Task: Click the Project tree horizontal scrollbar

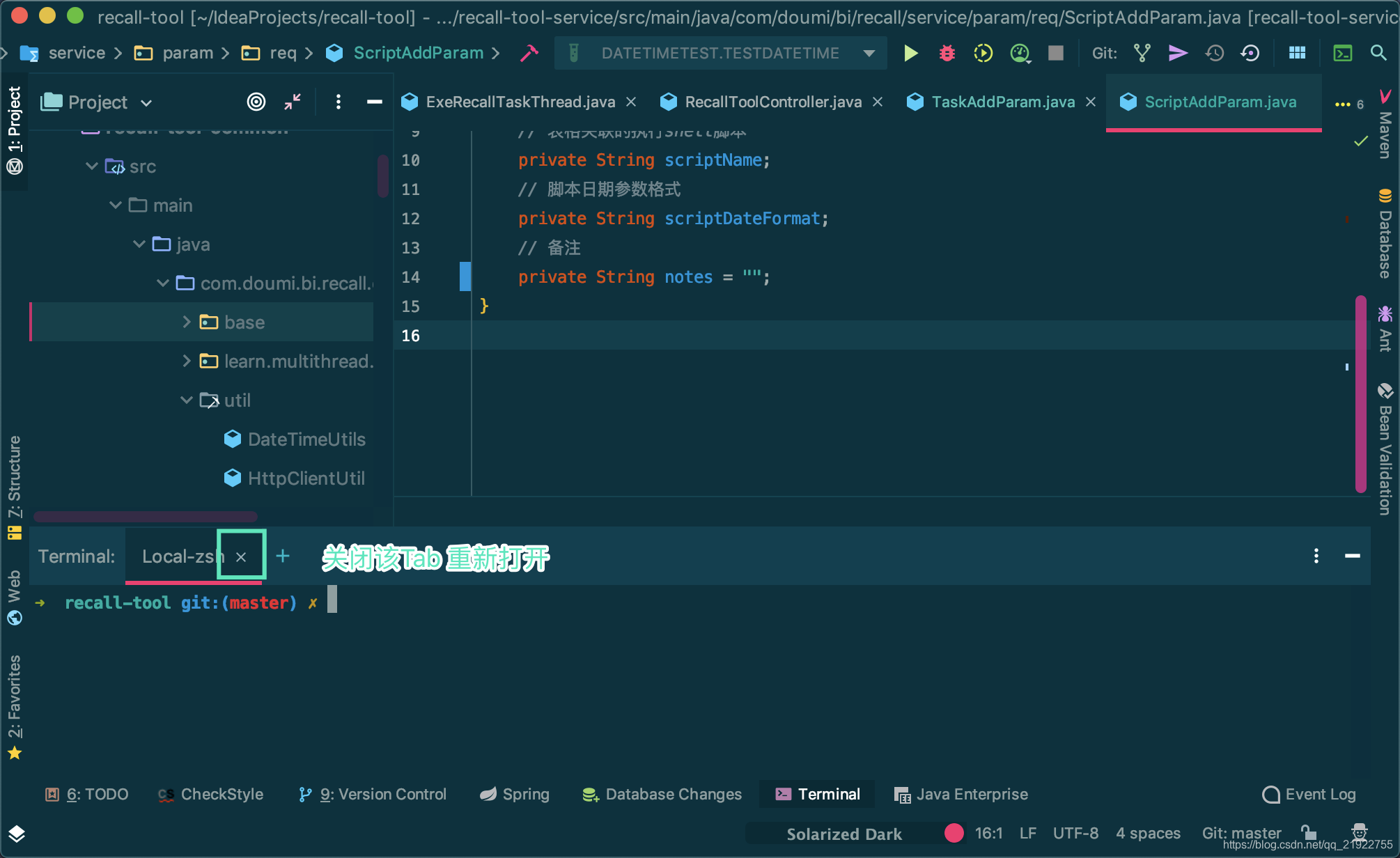Action: coord(146,517)
